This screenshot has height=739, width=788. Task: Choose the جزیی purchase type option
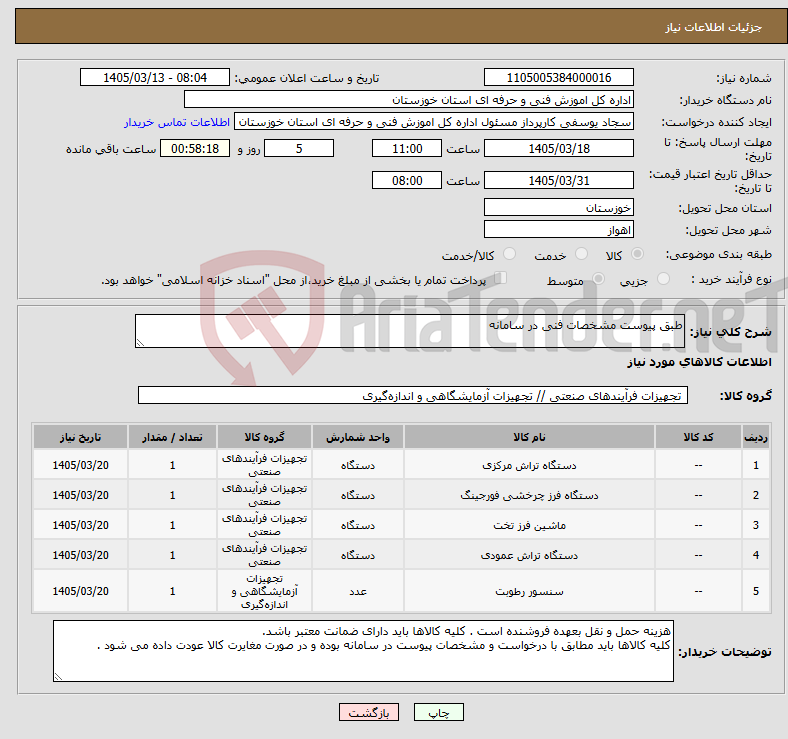(x=663, y=279)
